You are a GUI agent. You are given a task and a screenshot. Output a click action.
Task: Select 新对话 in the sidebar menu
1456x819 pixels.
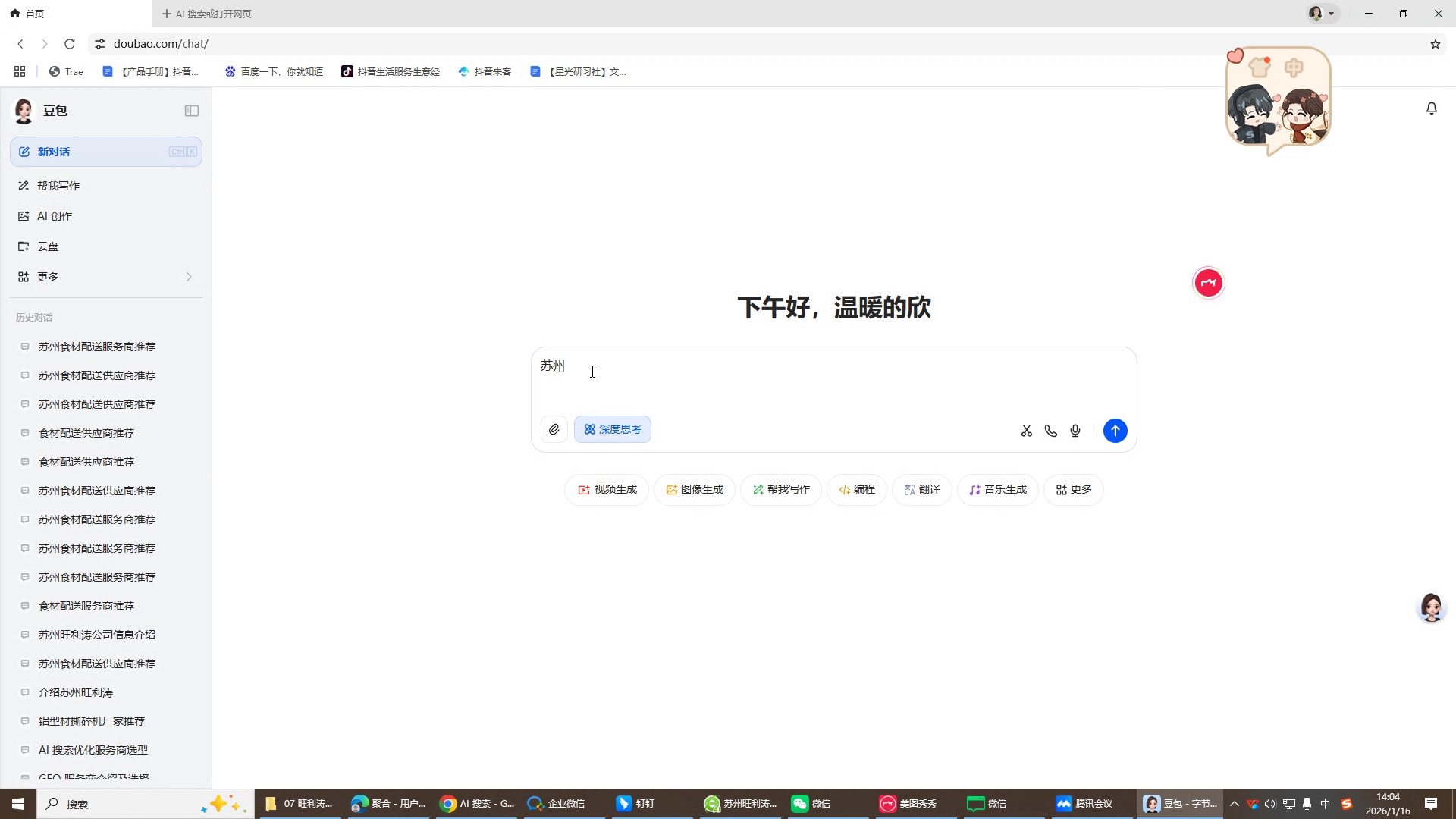(x=53, y=152)
